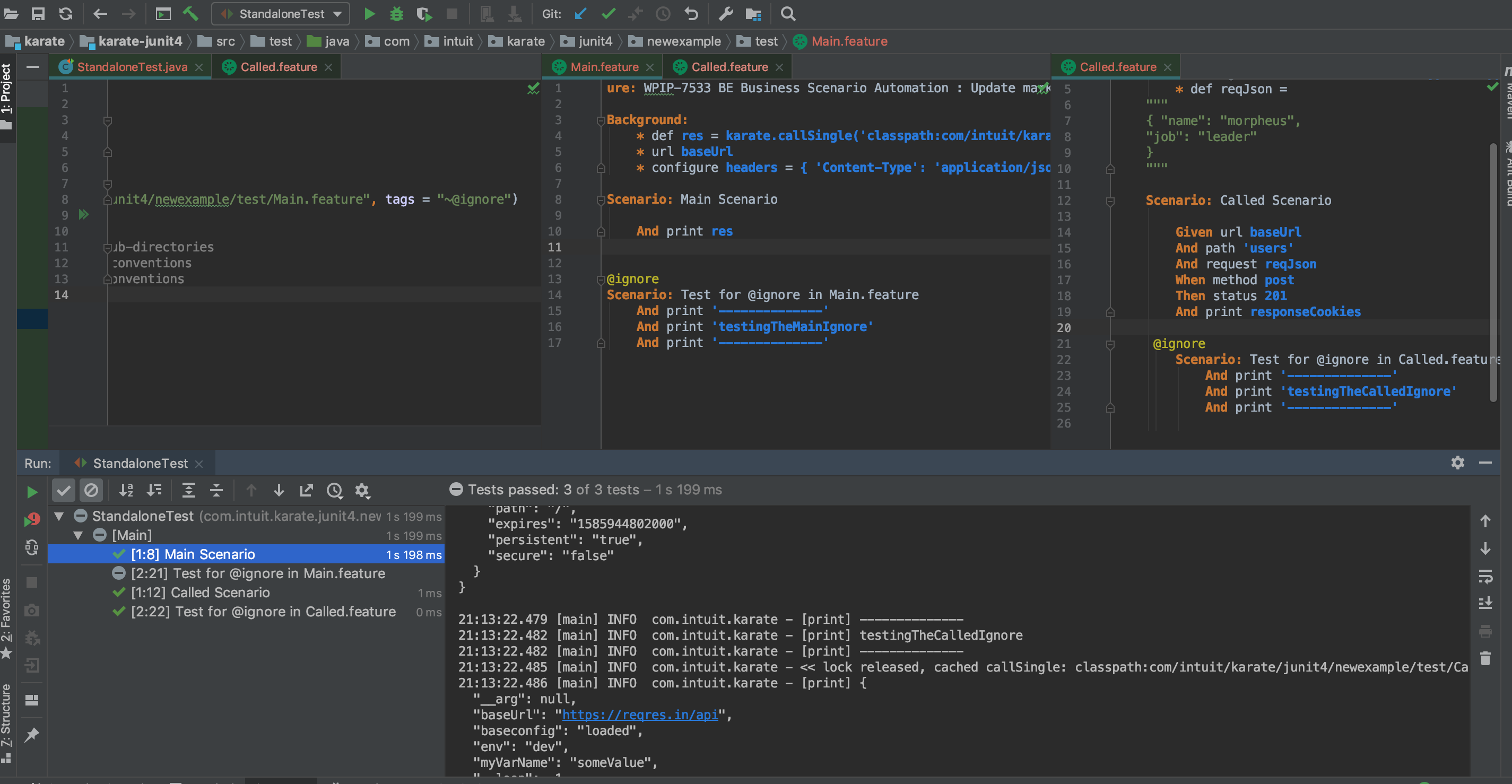This screenshot has height=784, width=1512.
Task: Clear console with trash icon
Action: 1485,658
